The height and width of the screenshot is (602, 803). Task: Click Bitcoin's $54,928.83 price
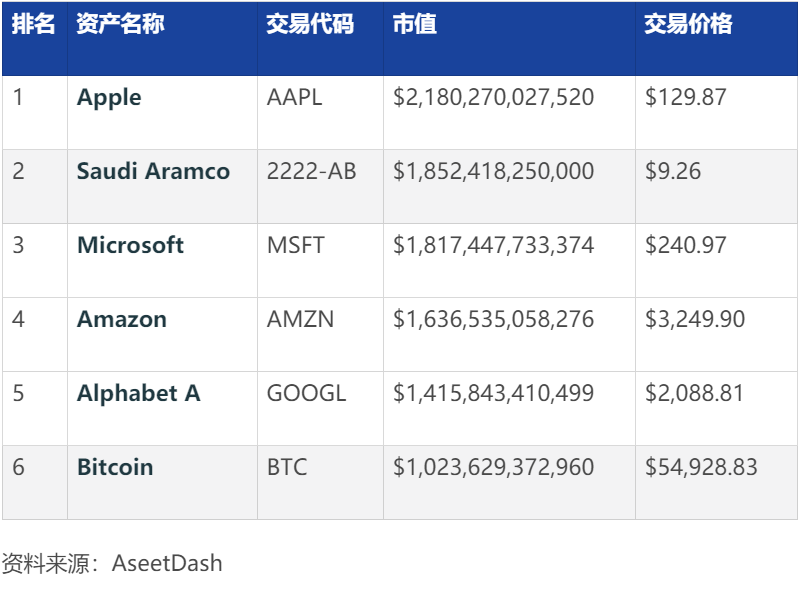[x=701, y=468]
